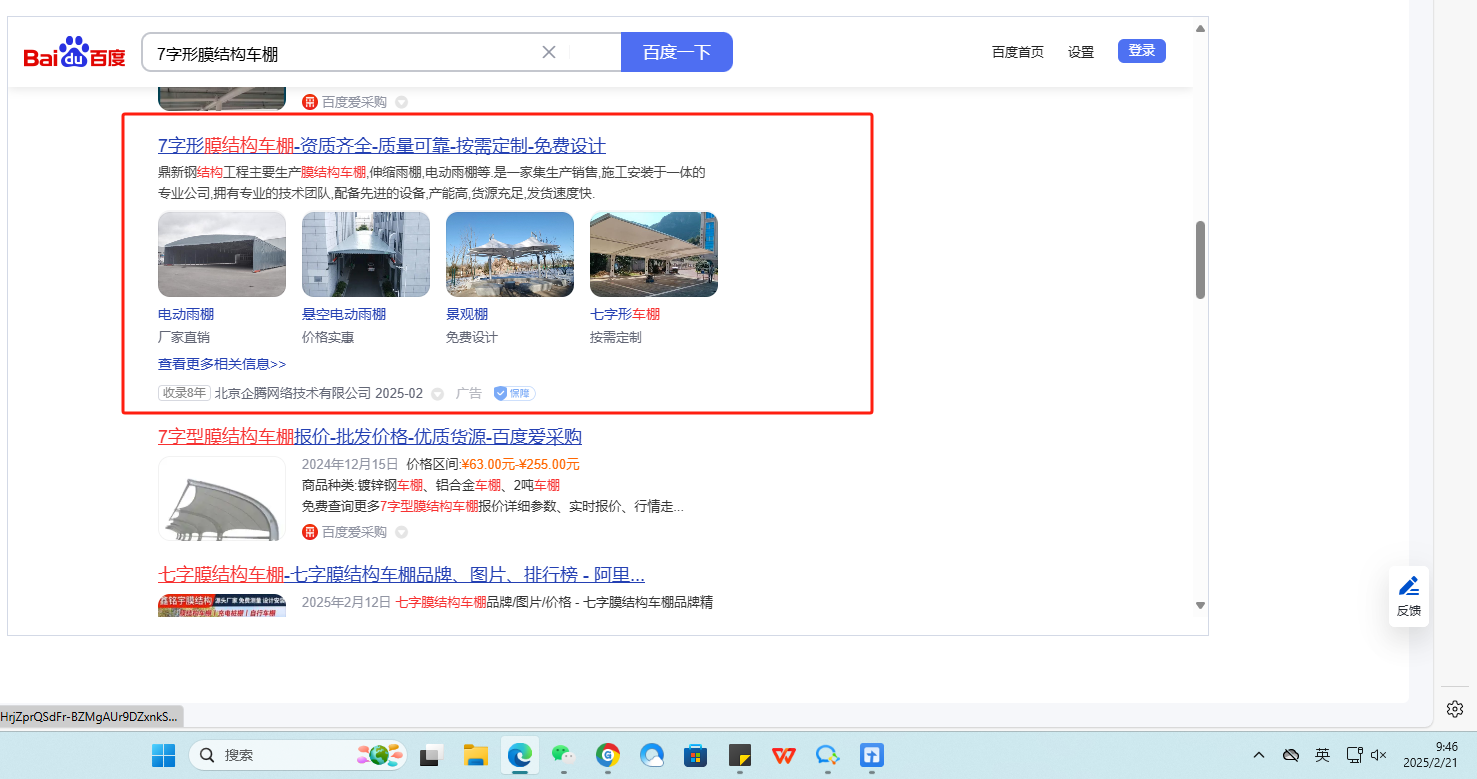
Task: Click the Baidu logo
Action: tap(75, 53)
